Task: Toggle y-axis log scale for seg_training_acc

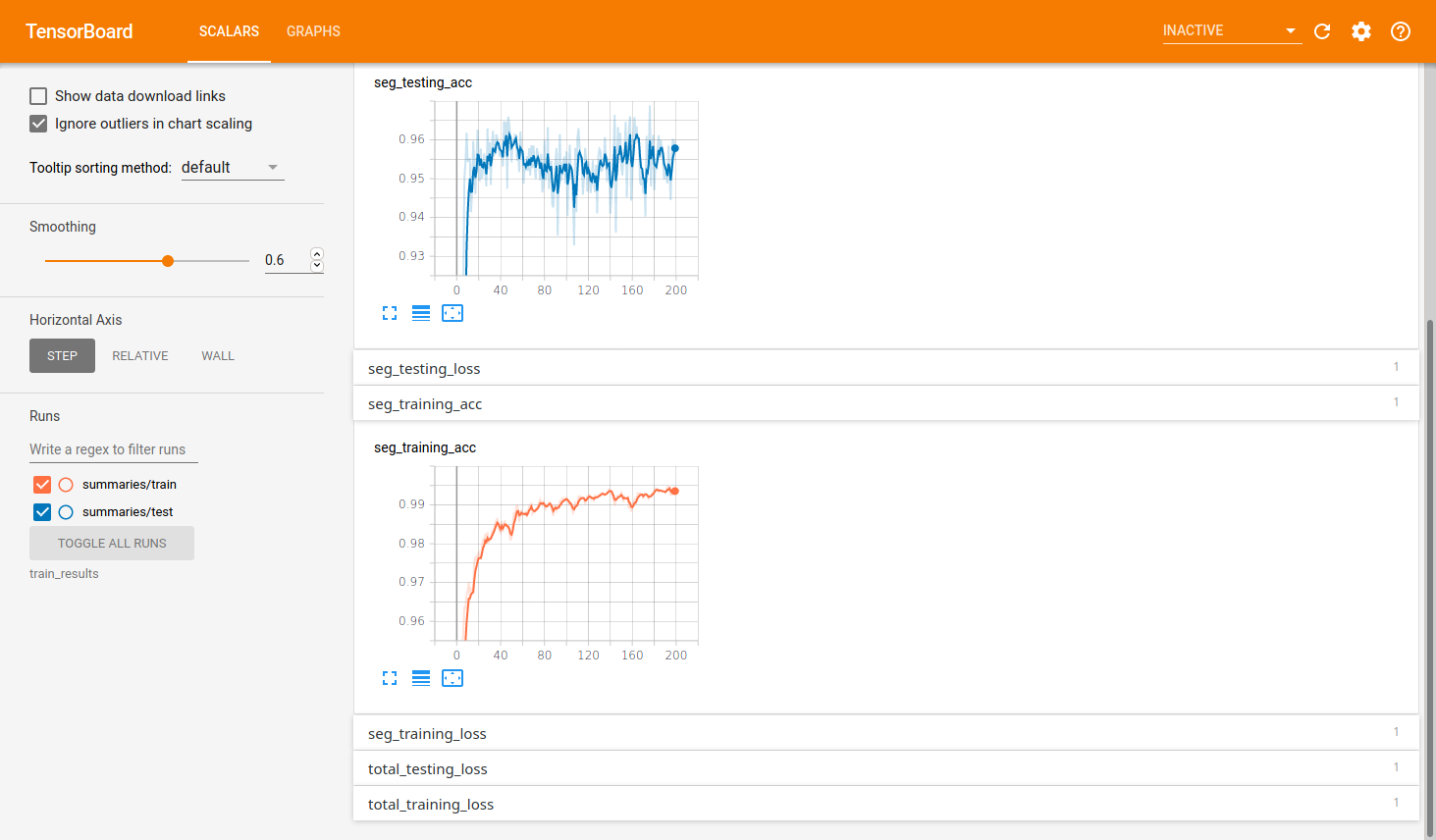Action: coord(421,678)
